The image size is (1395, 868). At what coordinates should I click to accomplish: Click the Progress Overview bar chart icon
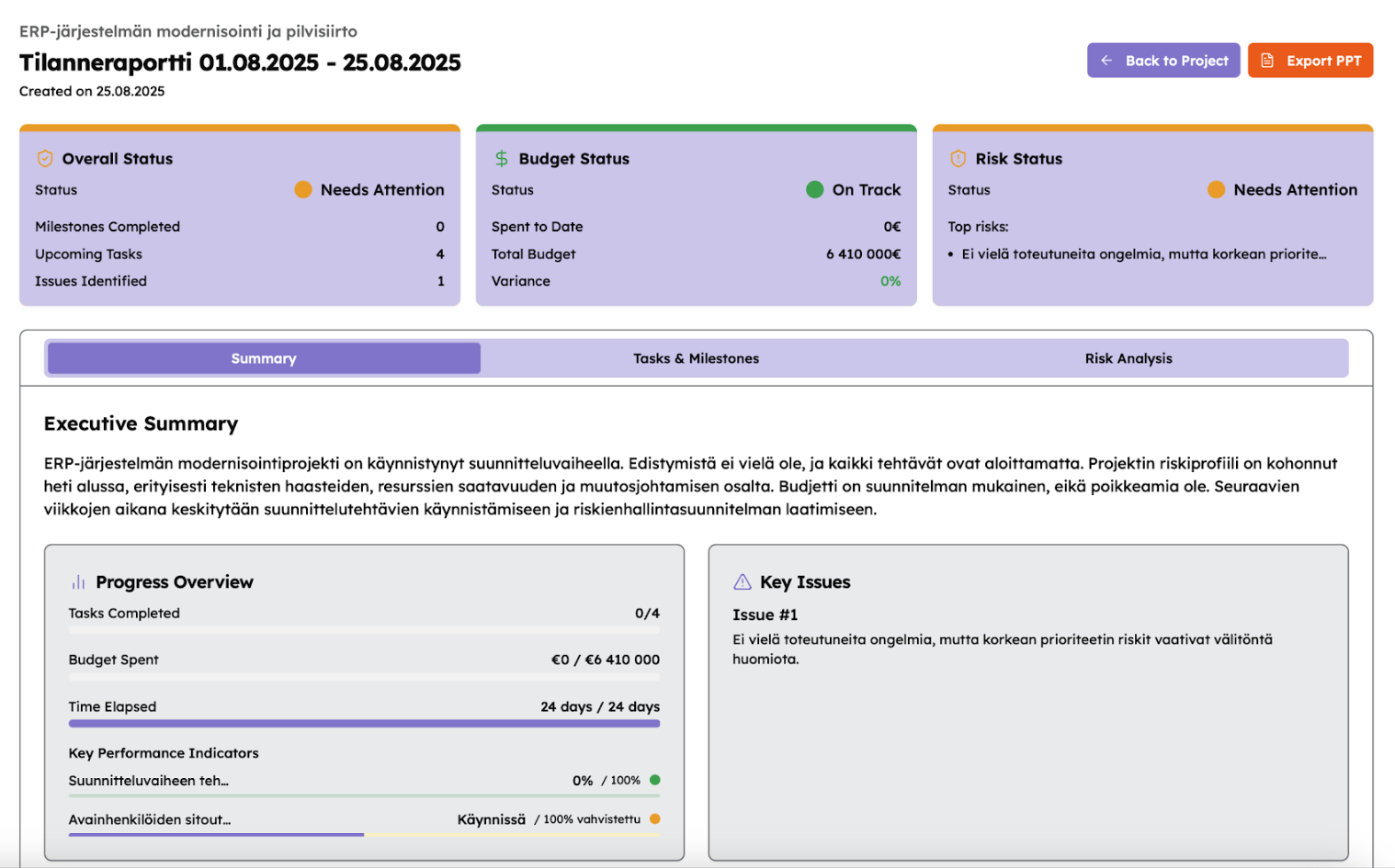coord(78,582)
